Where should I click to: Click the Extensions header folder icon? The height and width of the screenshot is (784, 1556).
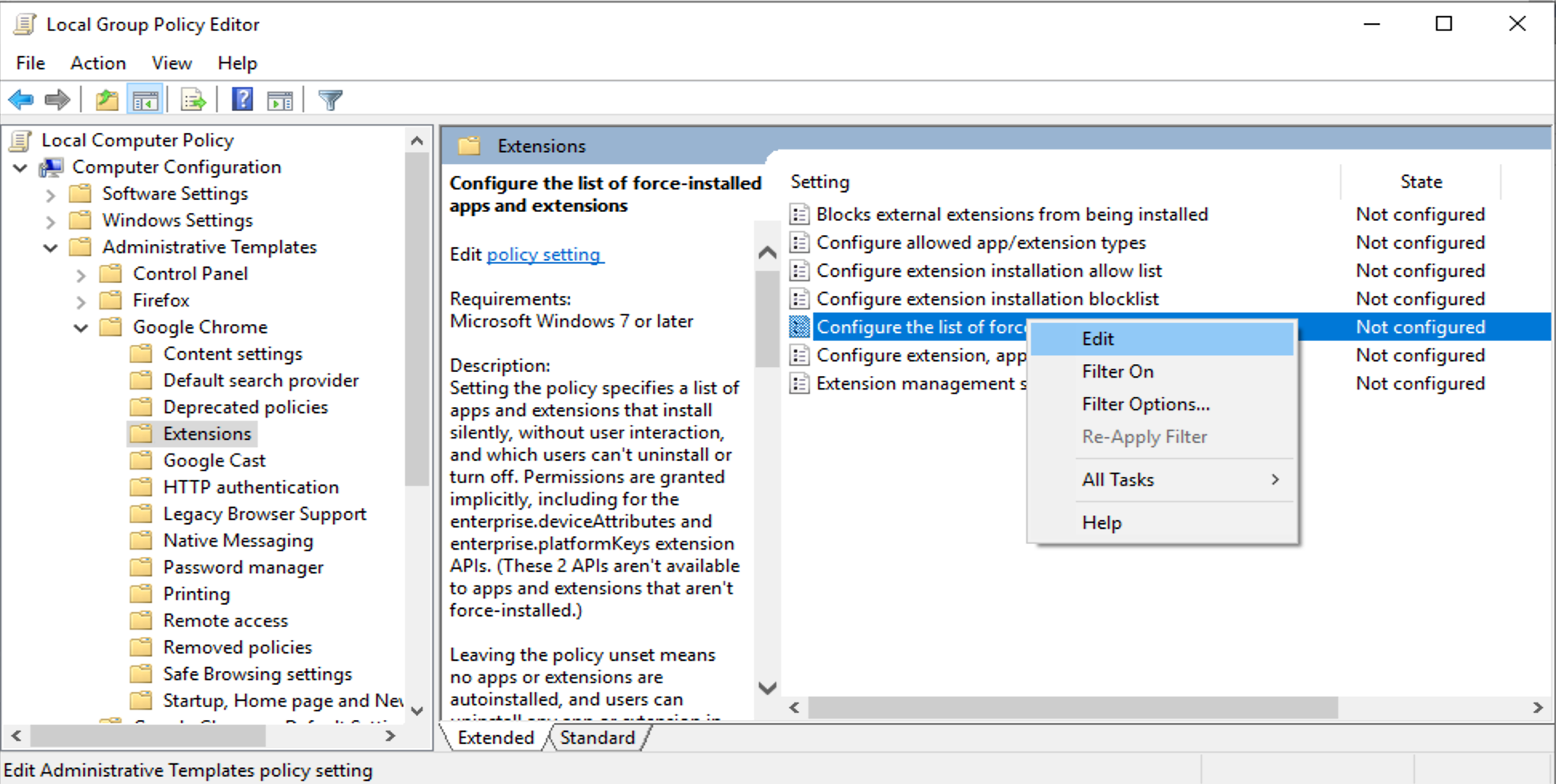[x=469, y=146]
